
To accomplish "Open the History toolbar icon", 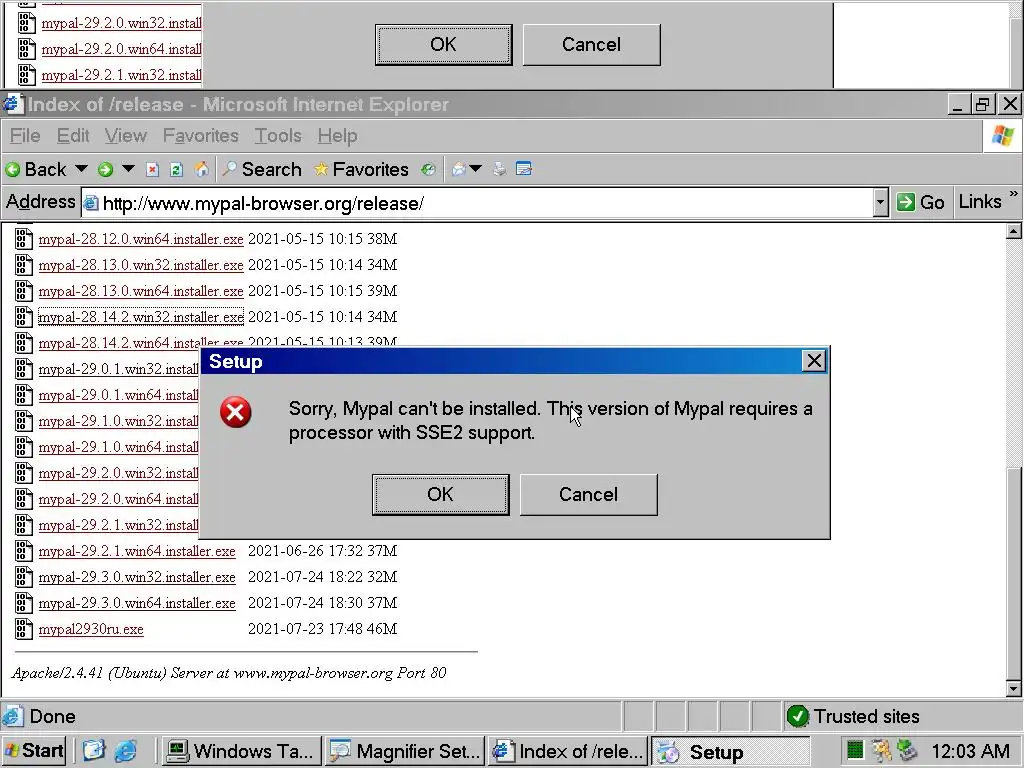I will tap(428, 170).
